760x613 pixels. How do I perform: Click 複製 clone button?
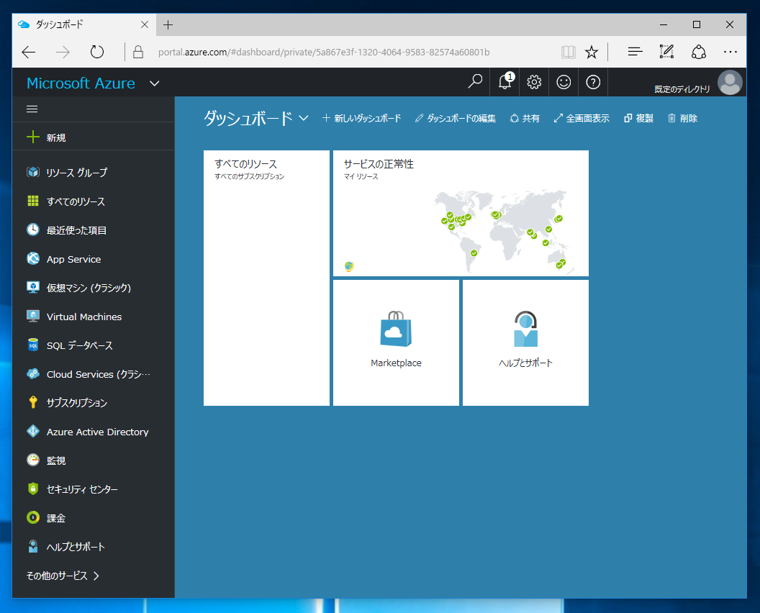click(638, 118)
